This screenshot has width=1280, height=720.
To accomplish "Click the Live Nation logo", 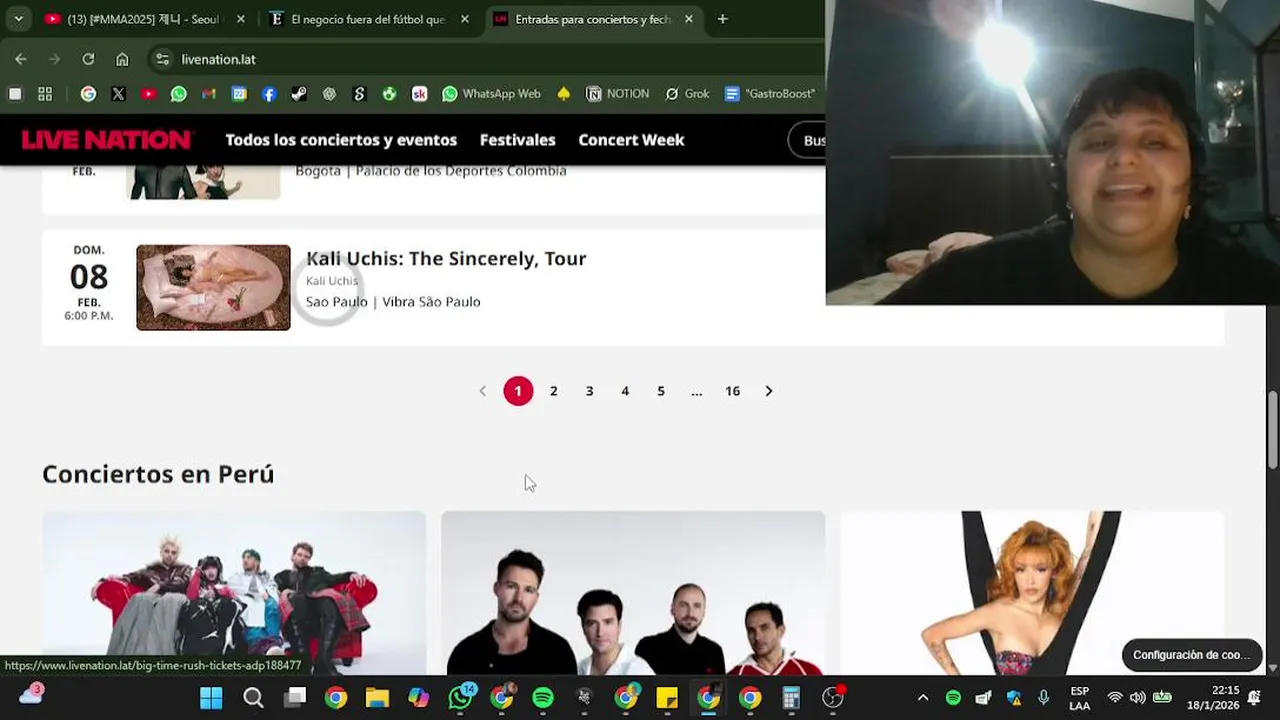I will pos(107,140).
